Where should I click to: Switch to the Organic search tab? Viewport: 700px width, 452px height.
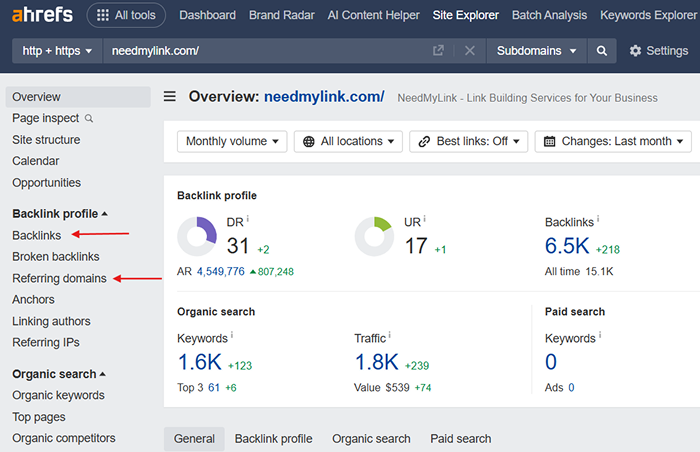[x=371, y=439]
